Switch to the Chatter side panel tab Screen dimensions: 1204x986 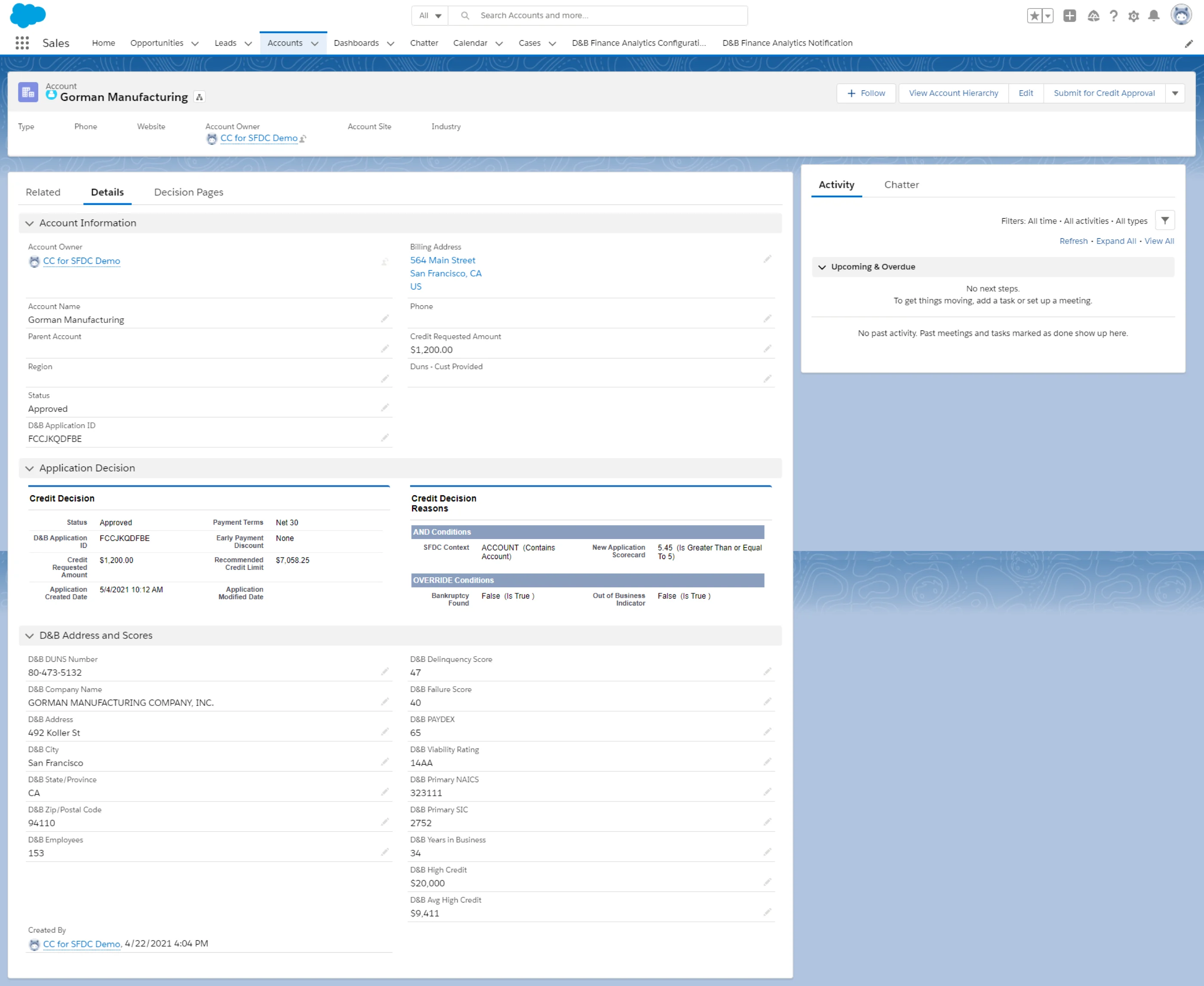pos(901,184)
